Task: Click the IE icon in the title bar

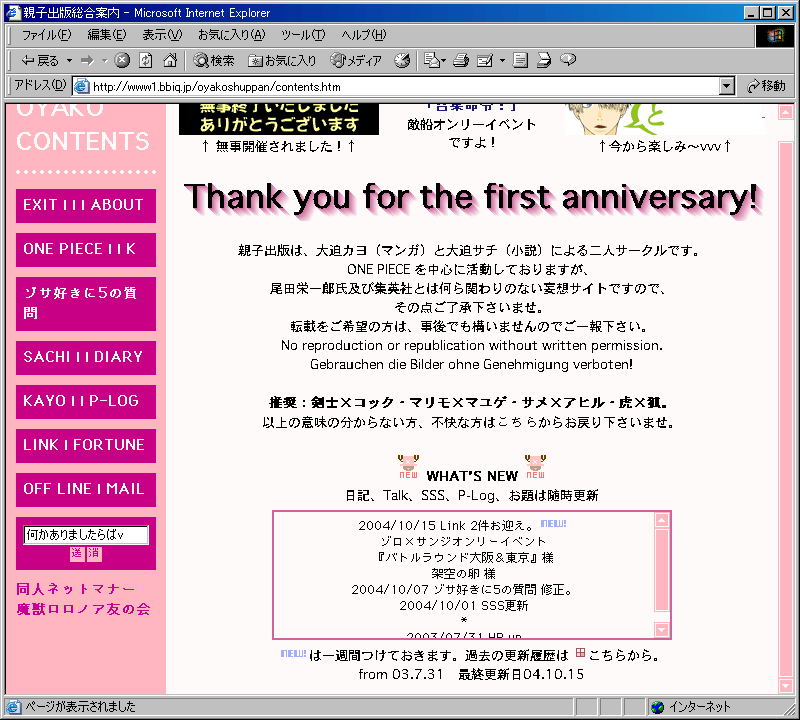Action: tap(13, 12)
